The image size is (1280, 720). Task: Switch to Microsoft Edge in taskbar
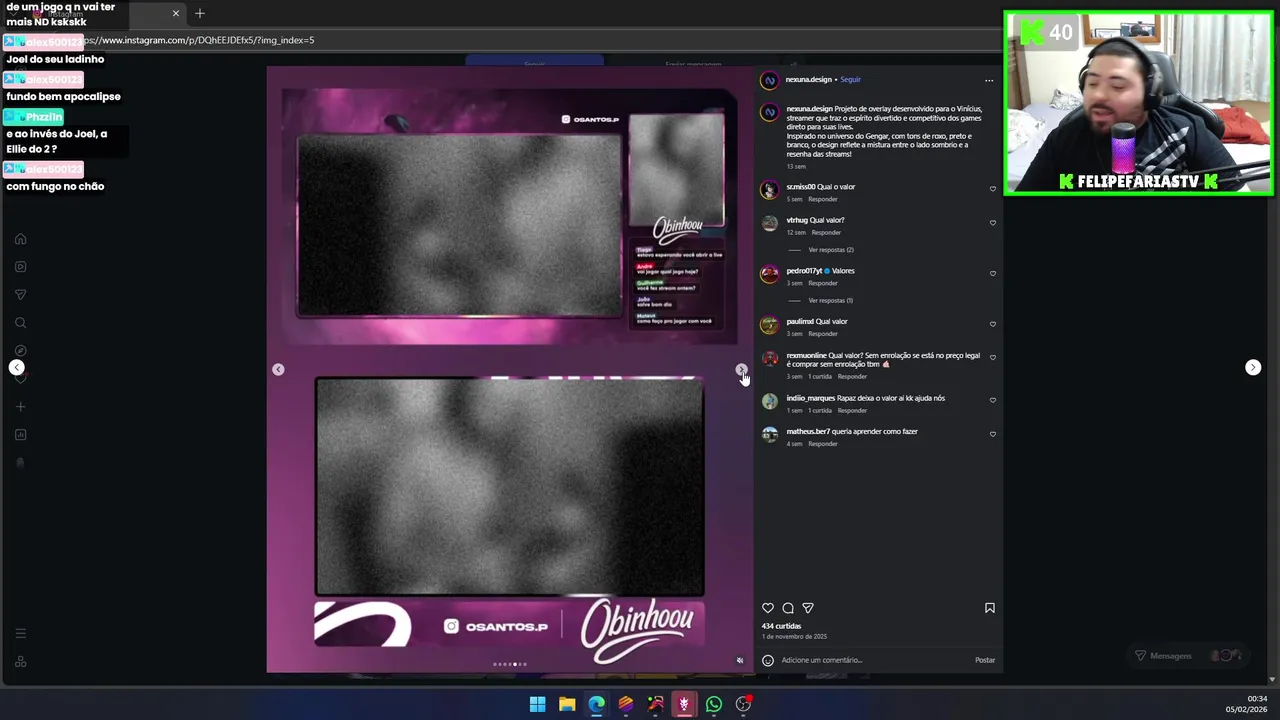coord(596,704)
